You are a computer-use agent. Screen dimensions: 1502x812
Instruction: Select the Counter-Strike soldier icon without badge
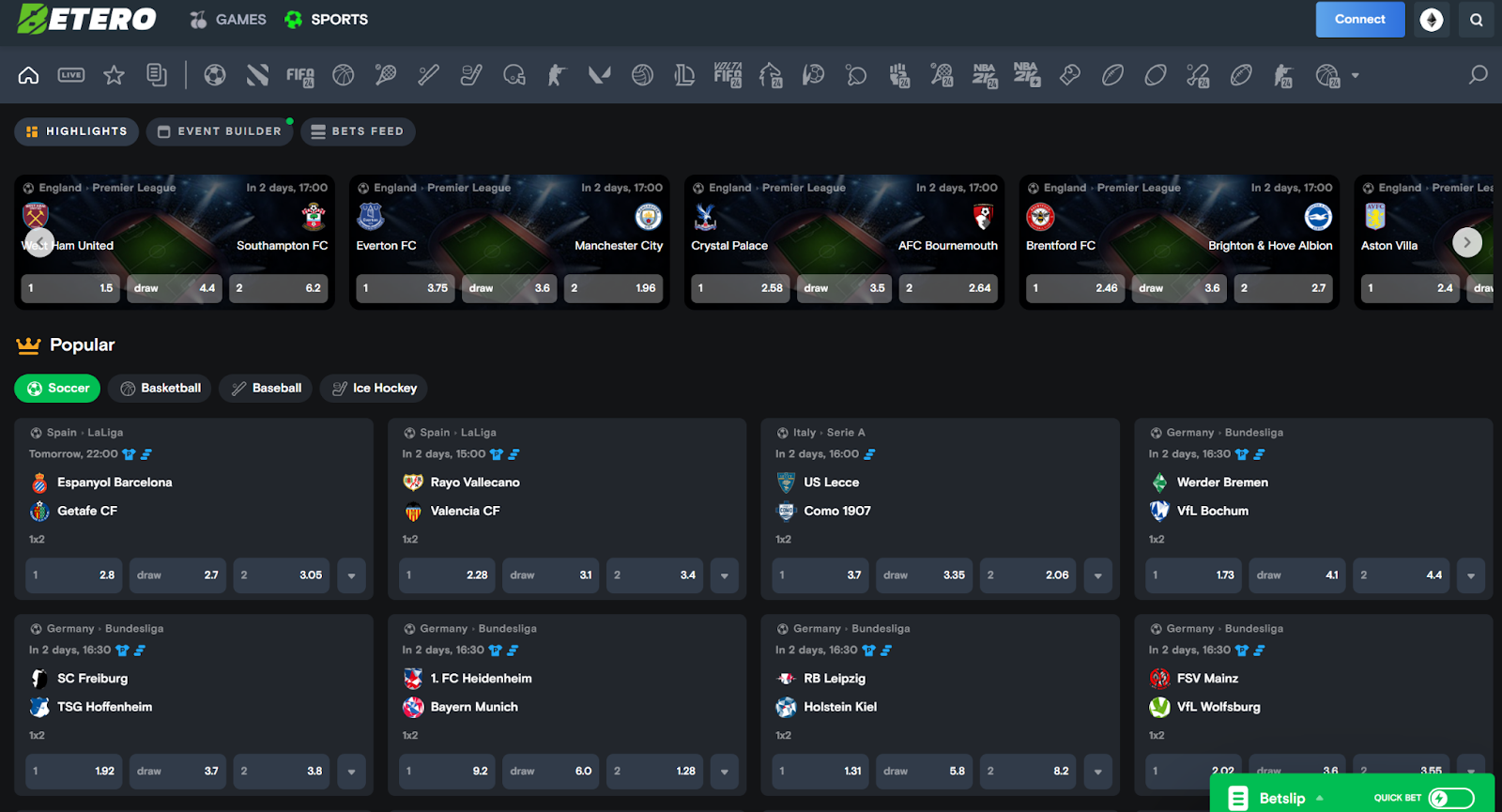tap(557, 75)
